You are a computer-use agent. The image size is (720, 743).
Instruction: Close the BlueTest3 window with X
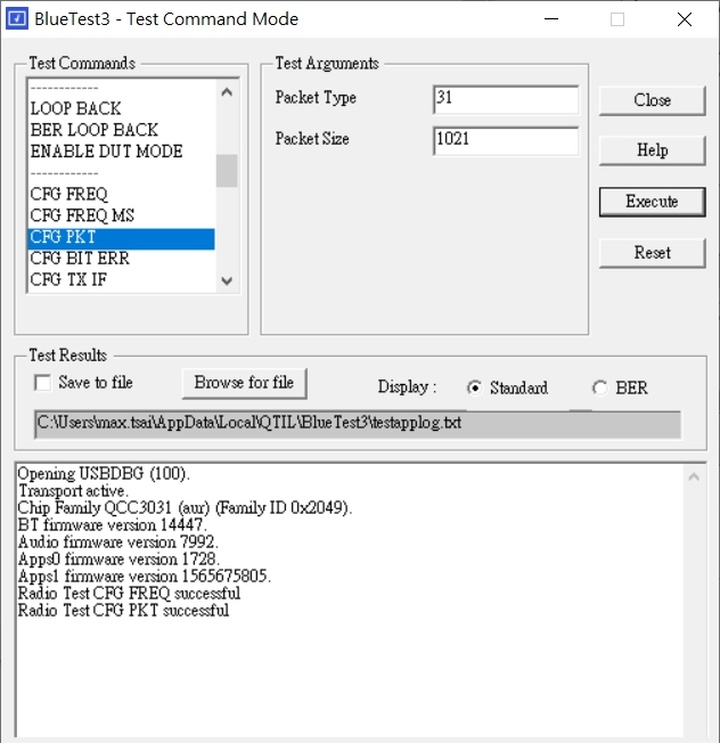684,19
